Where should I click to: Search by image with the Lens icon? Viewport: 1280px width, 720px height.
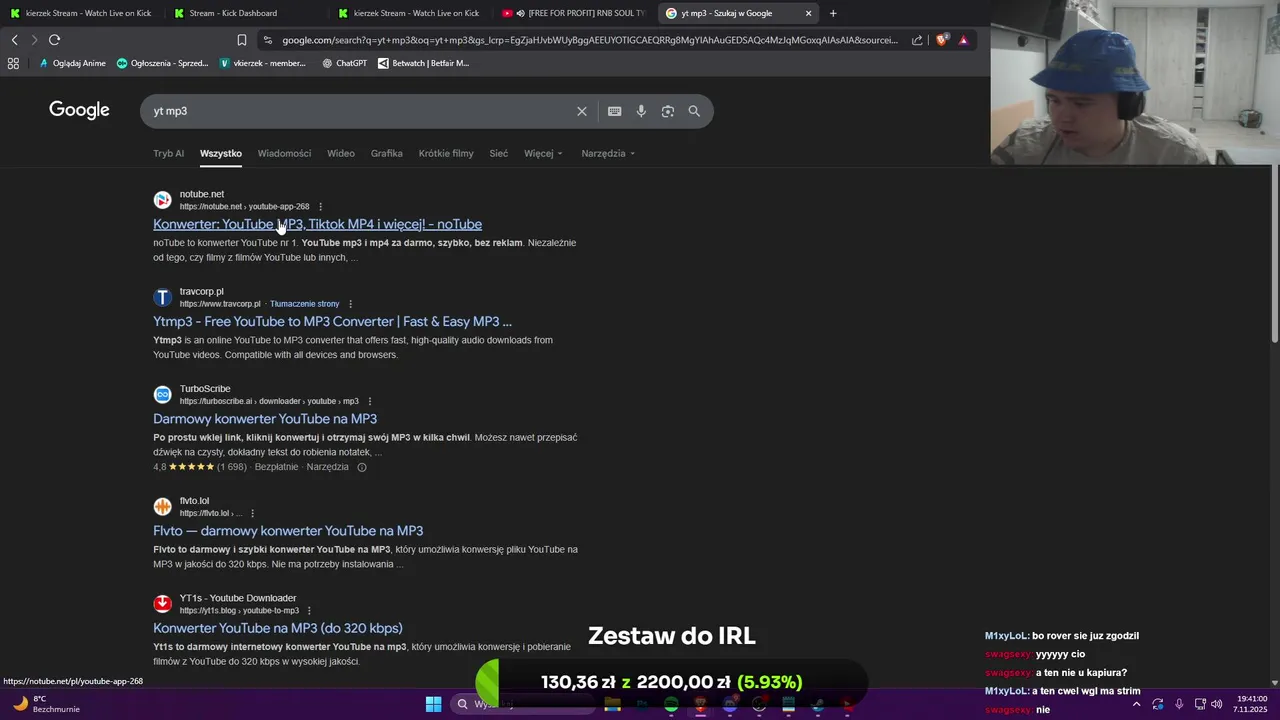668,111
